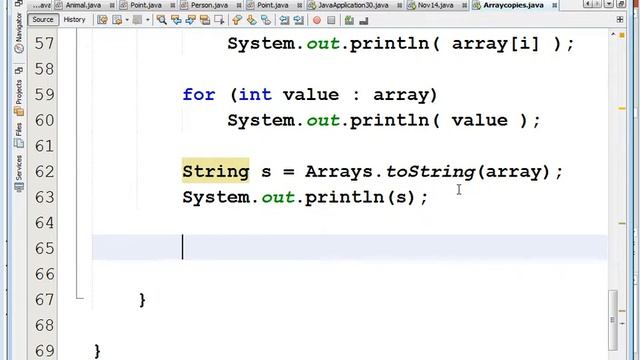Close the Arraycopies.java tab

click(554, 6)
